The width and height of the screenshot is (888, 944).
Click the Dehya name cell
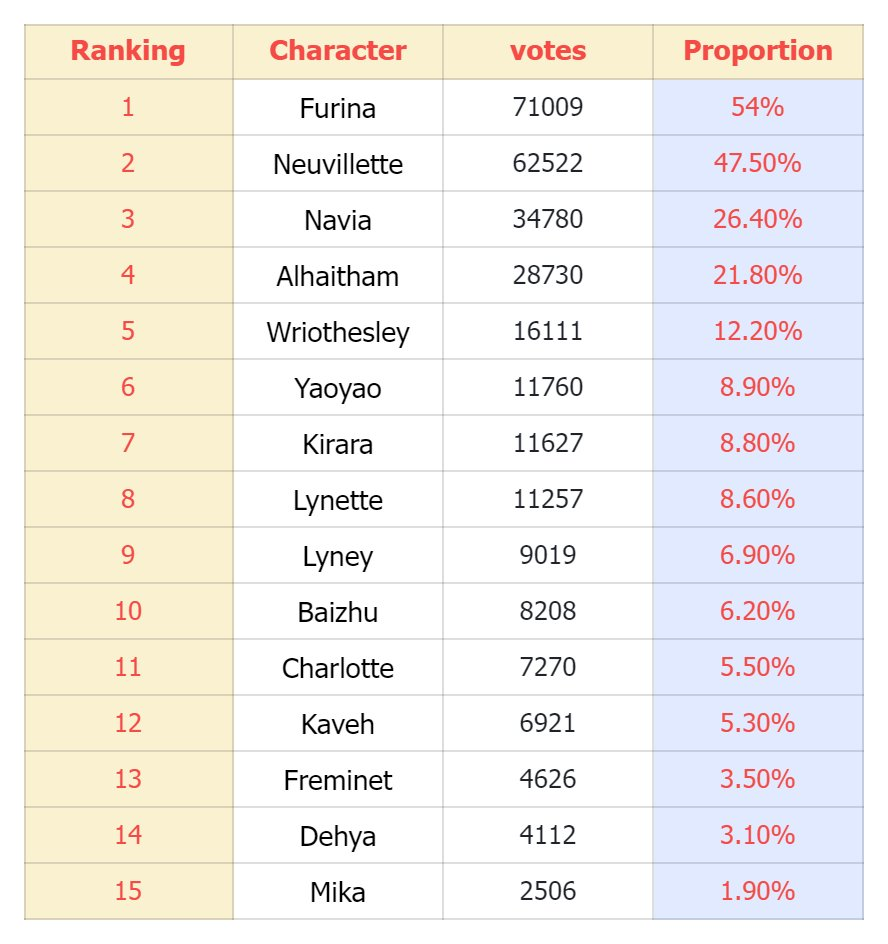[x=338, y=835]
